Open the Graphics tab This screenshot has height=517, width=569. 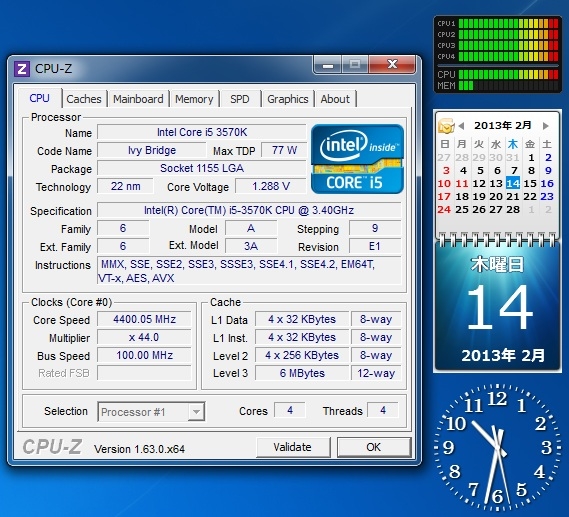click(288, 99)
